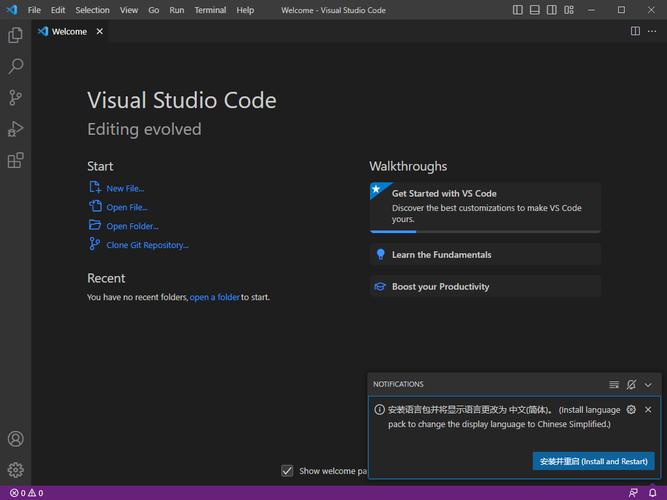Click the Get Started walkthrough progress bar
Viewport: 667px width, 500px height.
pyautogui.click(x=485, y=231)
